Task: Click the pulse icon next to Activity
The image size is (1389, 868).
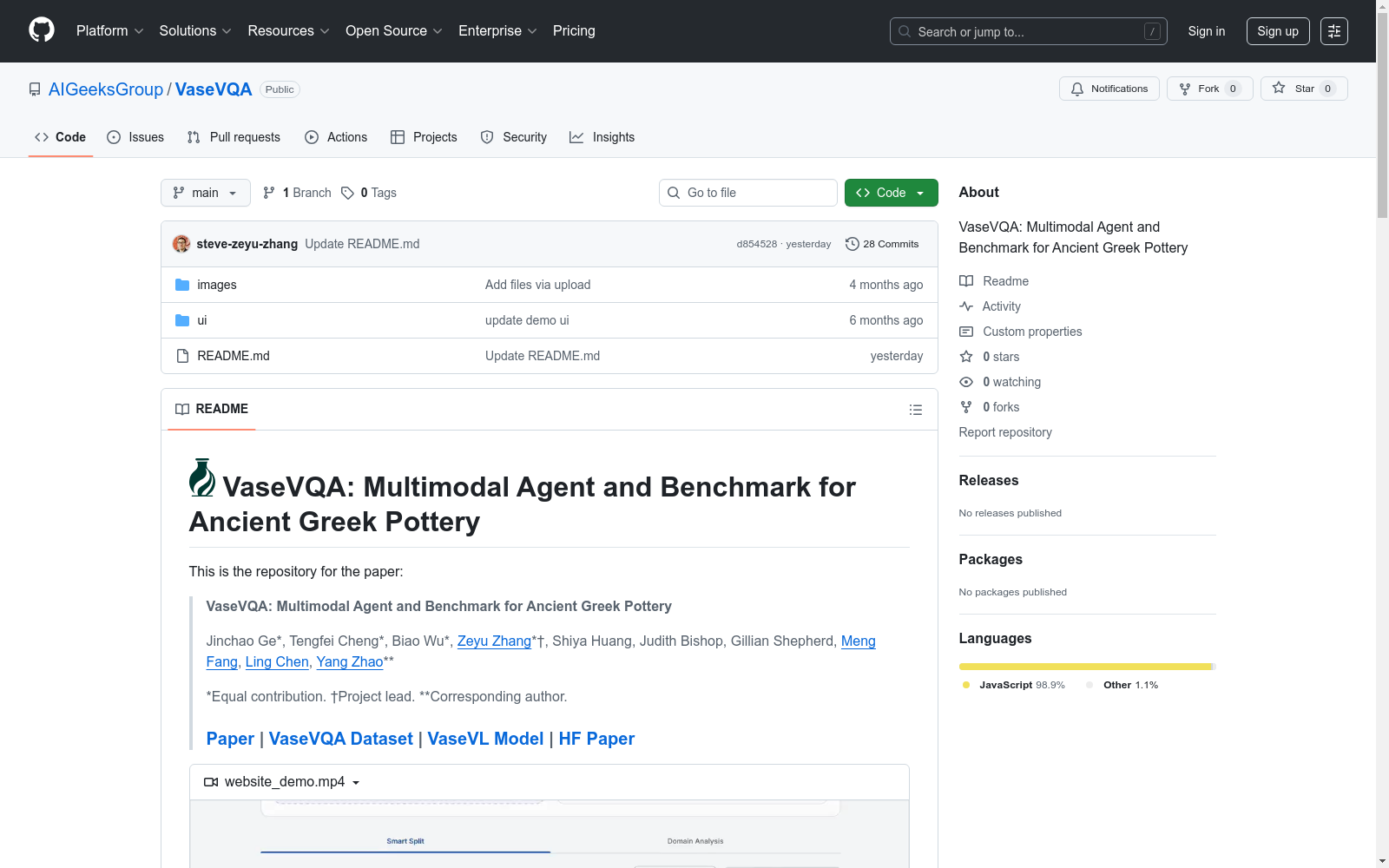Action: pos(966,306)
